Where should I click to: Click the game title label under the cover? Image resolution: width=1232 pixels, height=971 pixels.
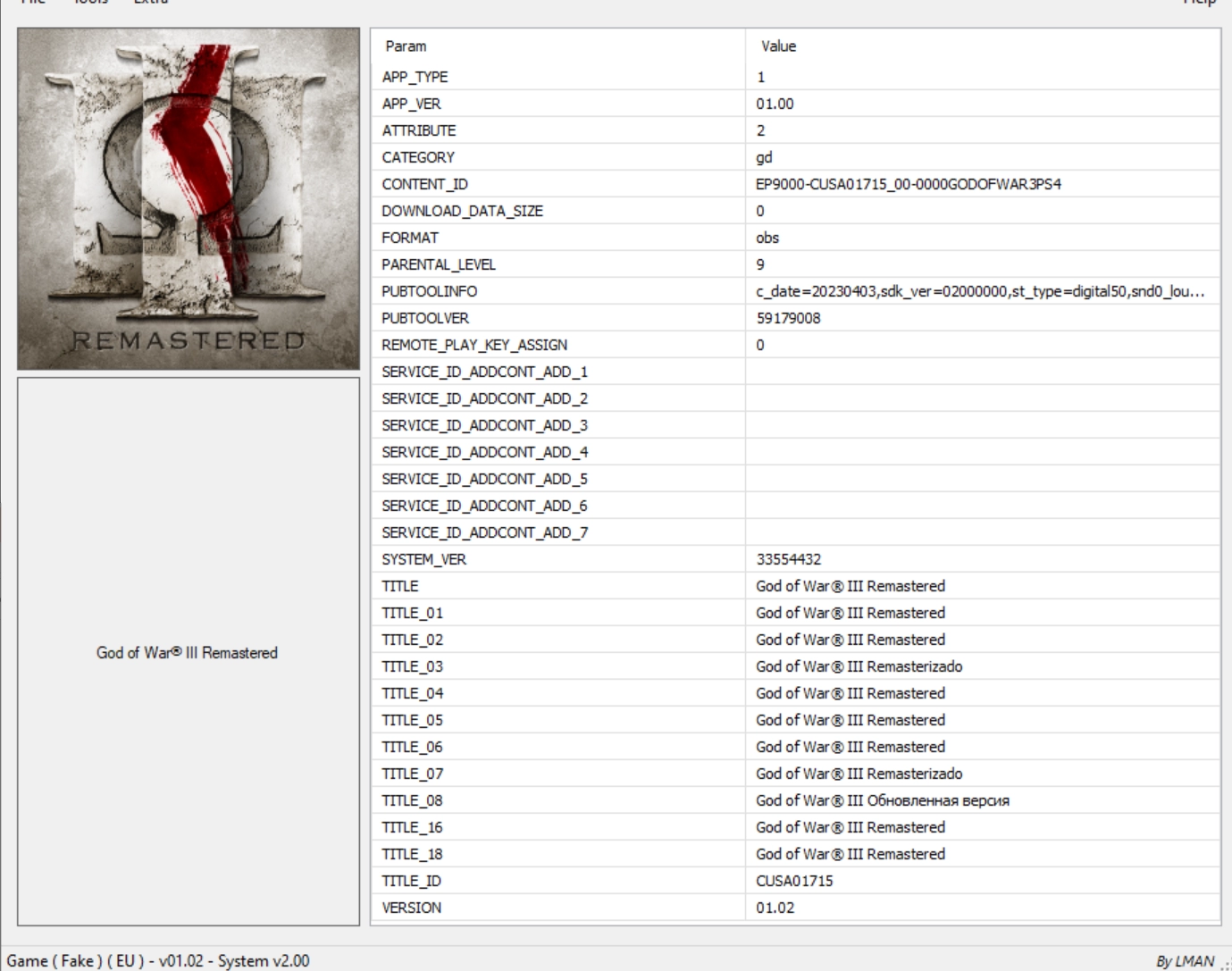click(187, 653)
